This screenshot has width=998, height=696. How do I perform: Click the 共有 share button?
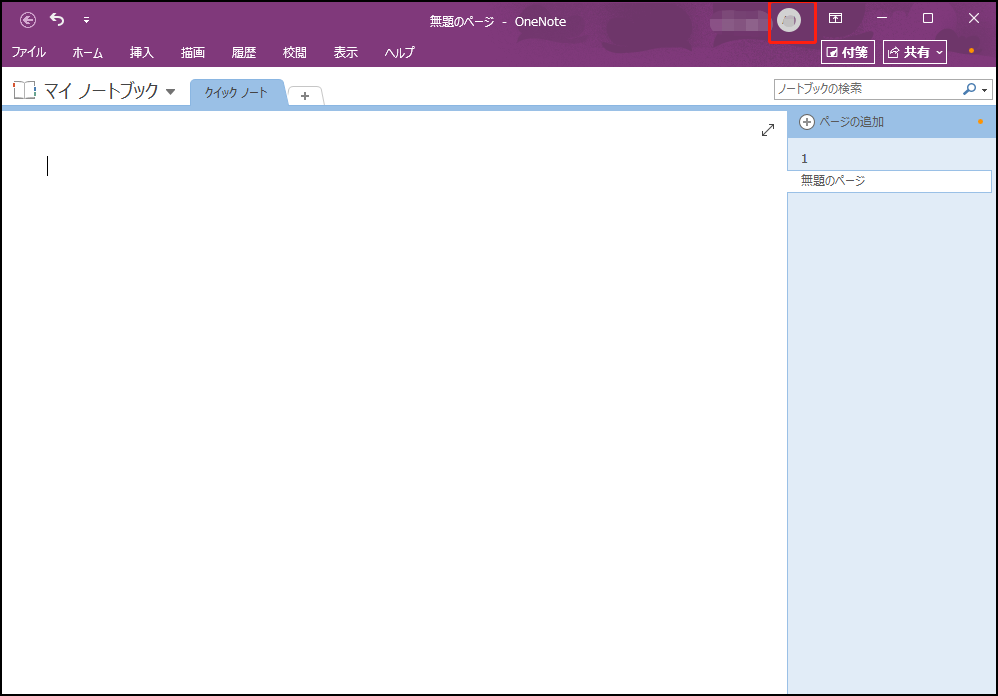915,52
